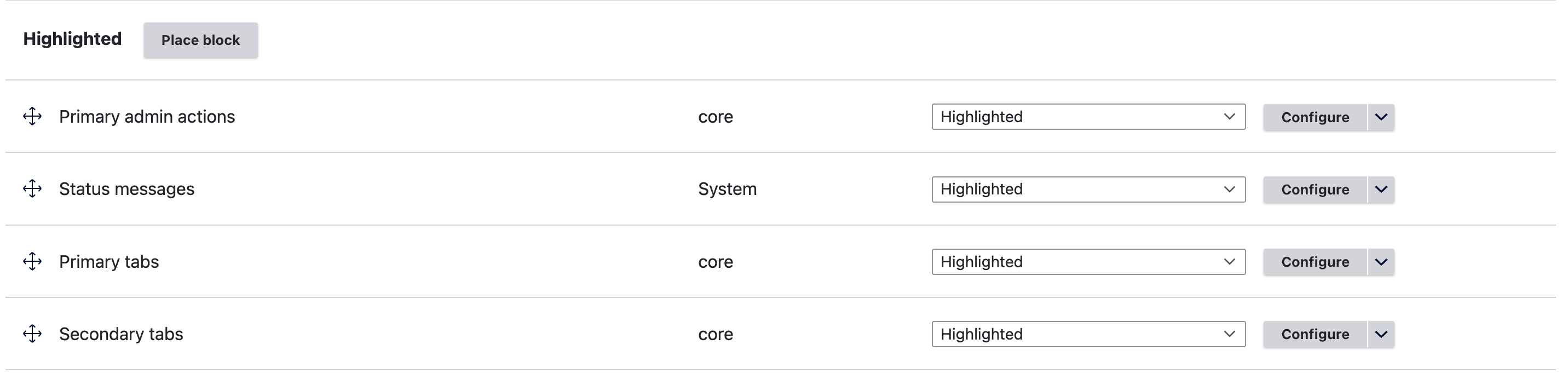Expand operations arrow beside Primary tabs Configure

click(1381, 262)
